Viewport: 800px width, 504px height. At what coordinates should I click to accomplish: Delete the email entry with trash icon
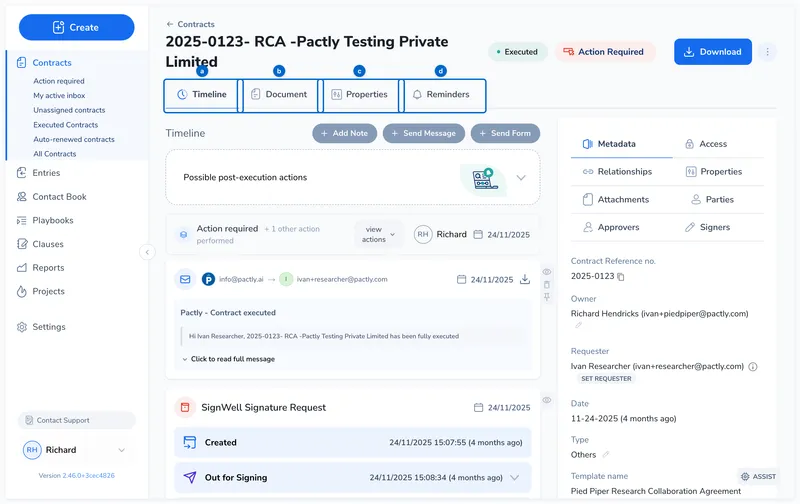click(546, 285)
